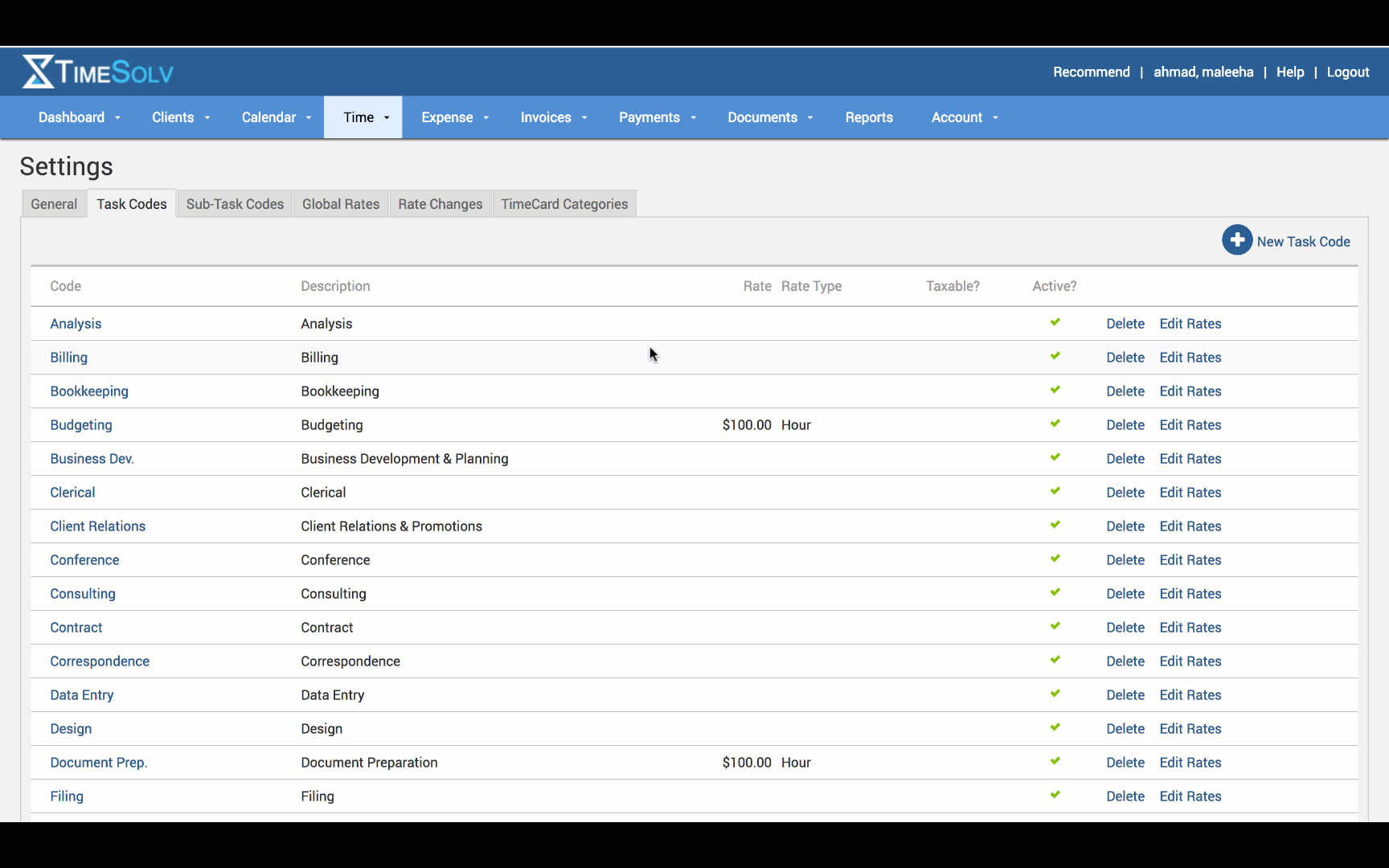
Task: Click the Active checkmark for Budgeting
Action: coord(1055,424)
